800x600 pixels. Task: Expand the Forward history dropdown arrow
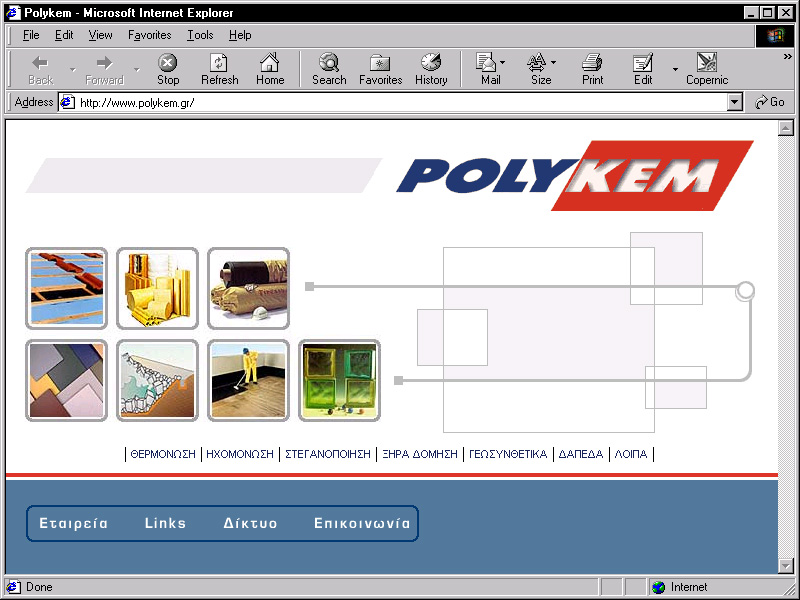coord(137,69)
